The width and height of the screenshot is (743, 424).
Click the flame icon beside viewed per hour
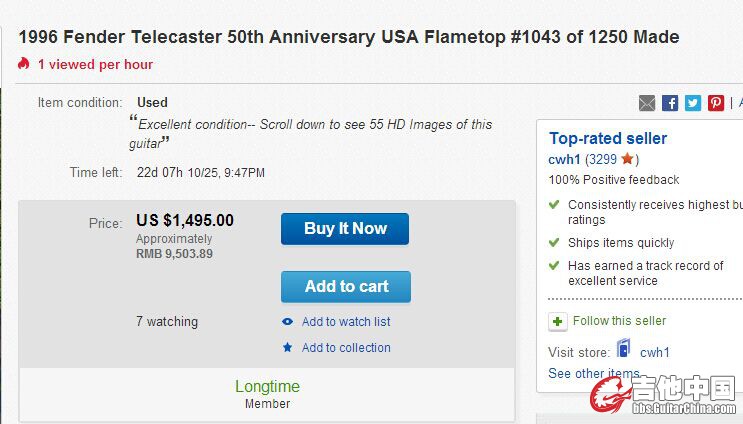pos(24,63)
